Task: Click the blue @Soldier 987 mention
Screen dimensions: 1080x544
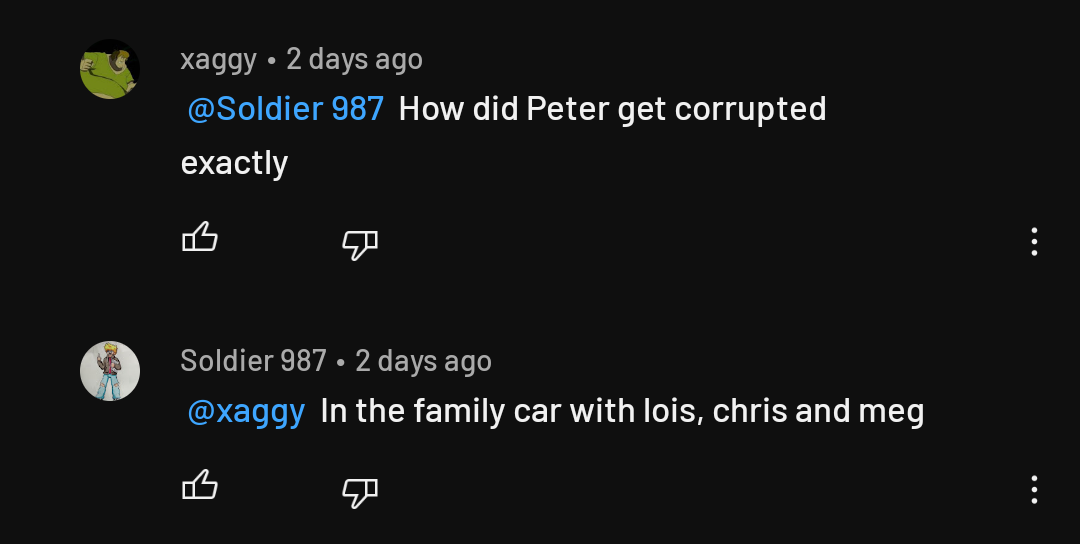Action: [x=286, y=109]
